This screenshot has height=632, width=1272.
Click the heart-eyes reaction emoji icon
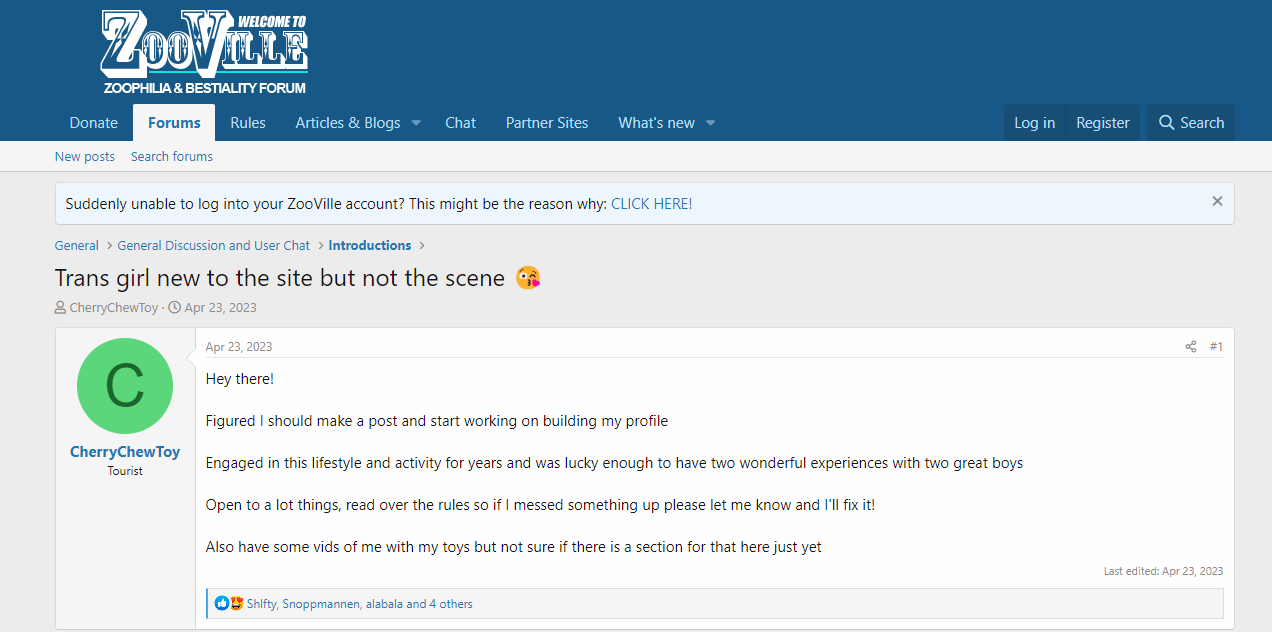point(236,604)
